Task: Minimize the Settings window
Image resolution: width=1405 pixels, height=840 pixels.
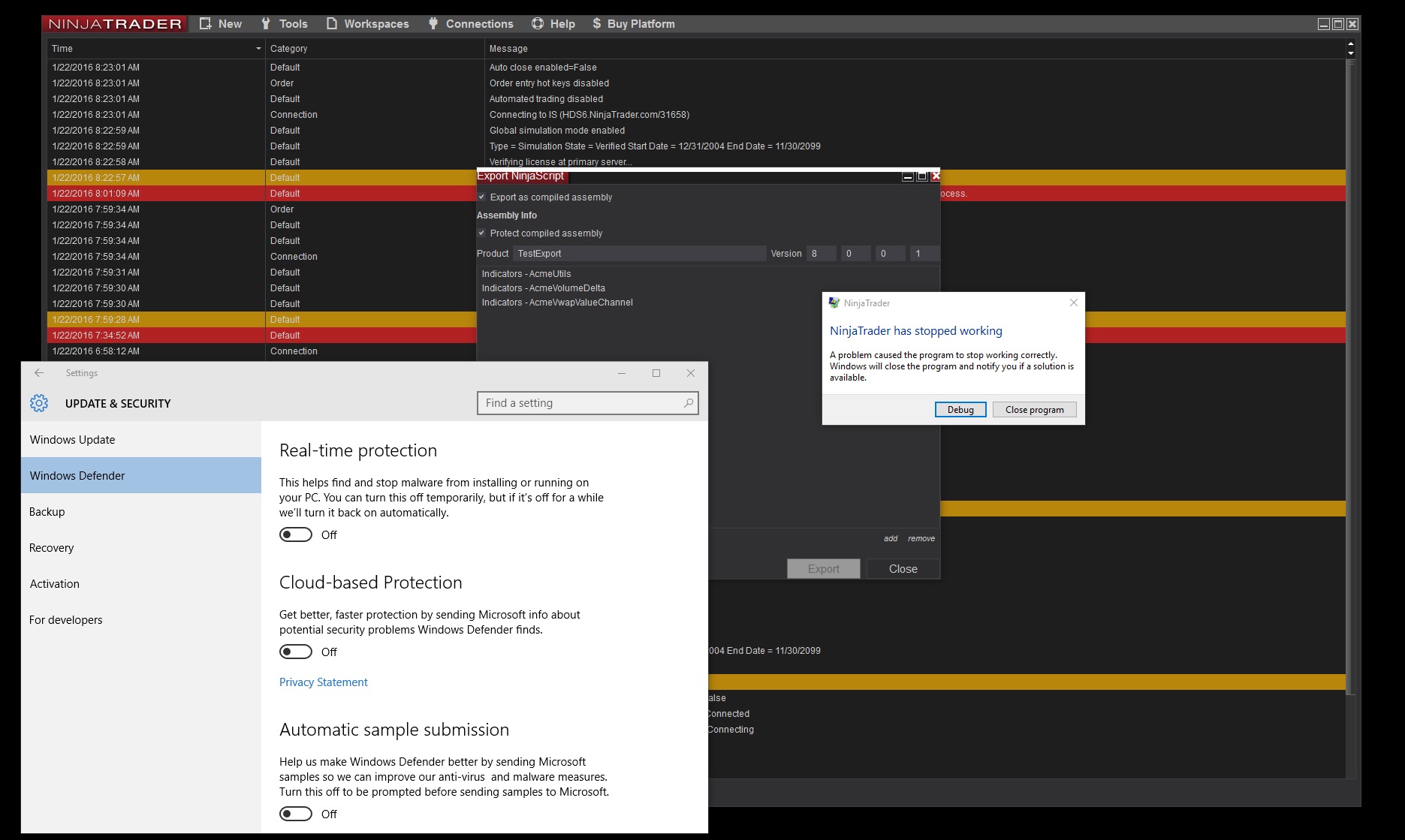Action: pos(622,373)
